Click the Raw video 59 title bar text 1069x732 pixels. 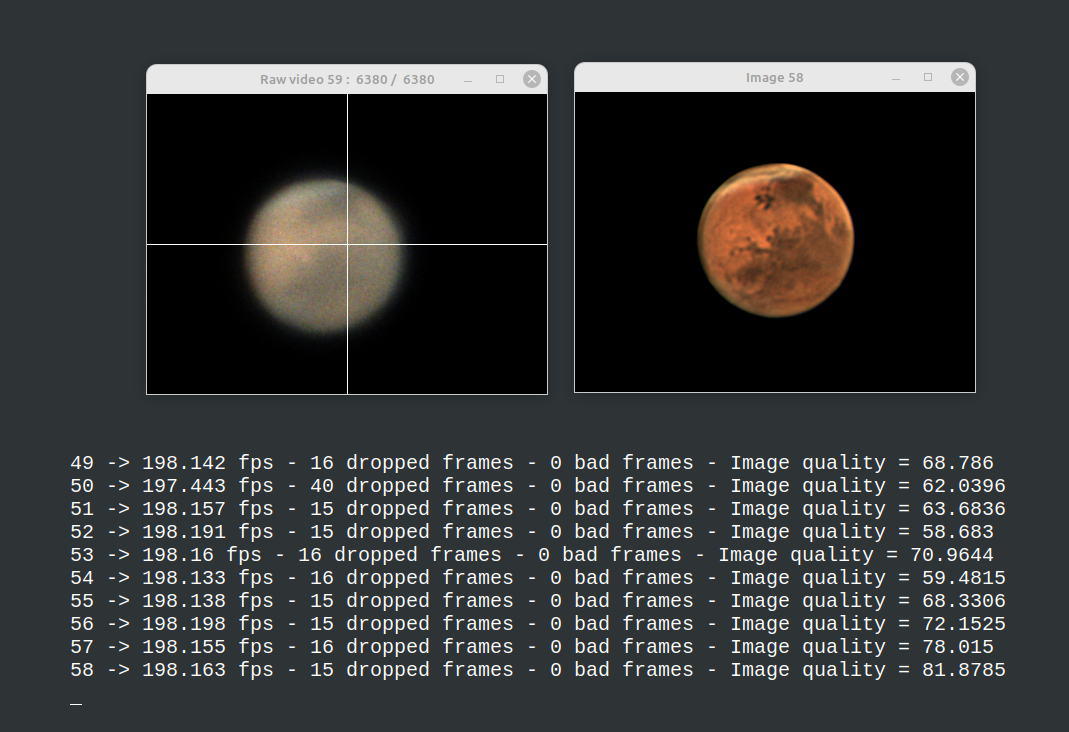pyautogui.click(x=347, y=80)
